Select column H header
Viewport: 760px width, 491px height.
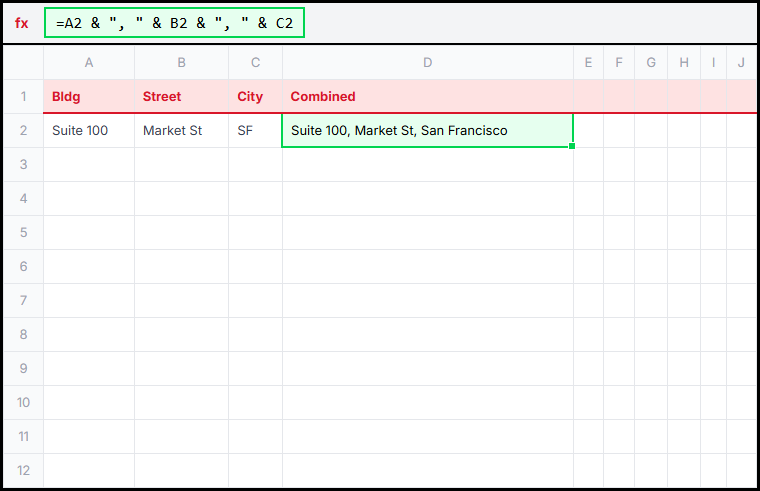point(684,63)
